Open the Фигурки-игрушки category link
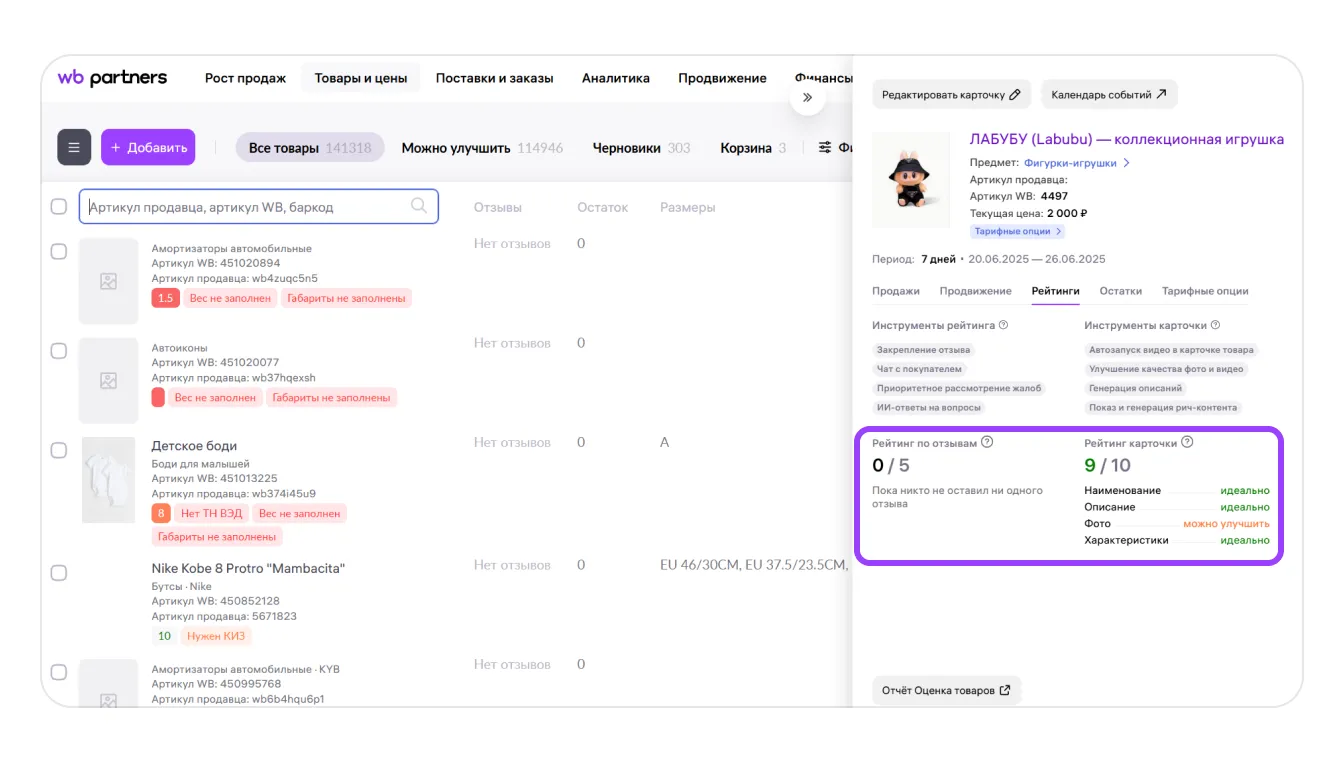1344x762 pixels. [1076, 163]
